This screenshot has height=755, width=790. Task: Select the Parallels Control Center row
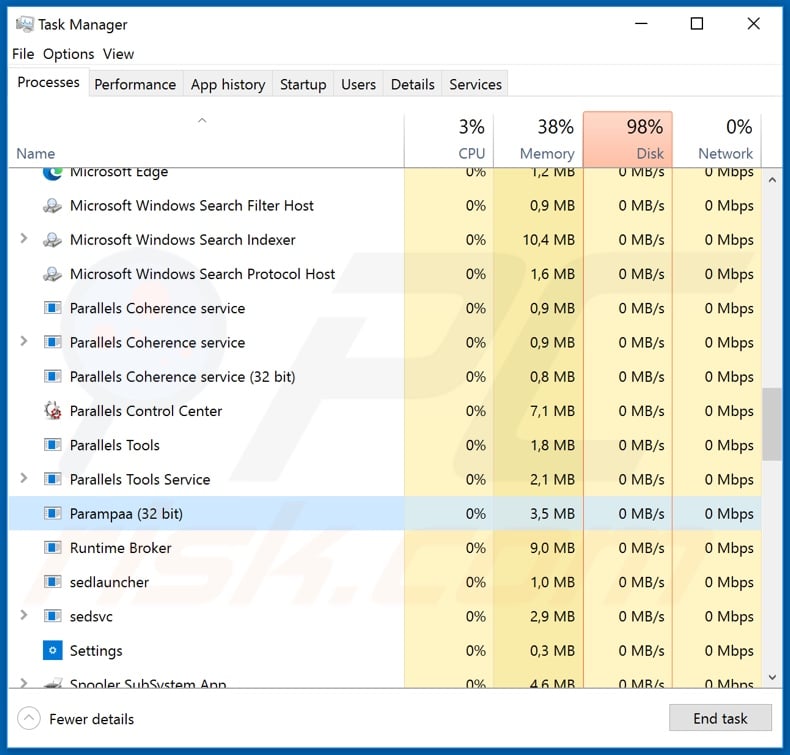point(385,411)
